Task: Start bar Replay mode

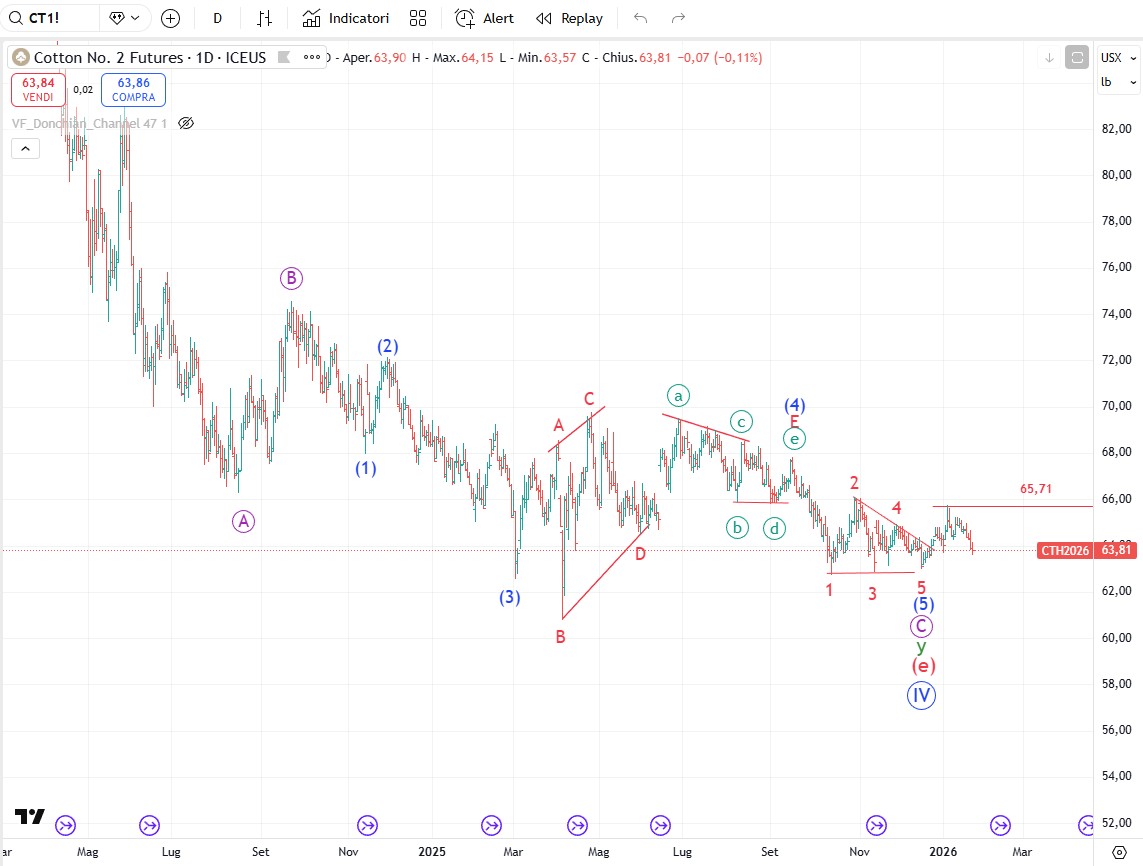Action: (570, 18)
